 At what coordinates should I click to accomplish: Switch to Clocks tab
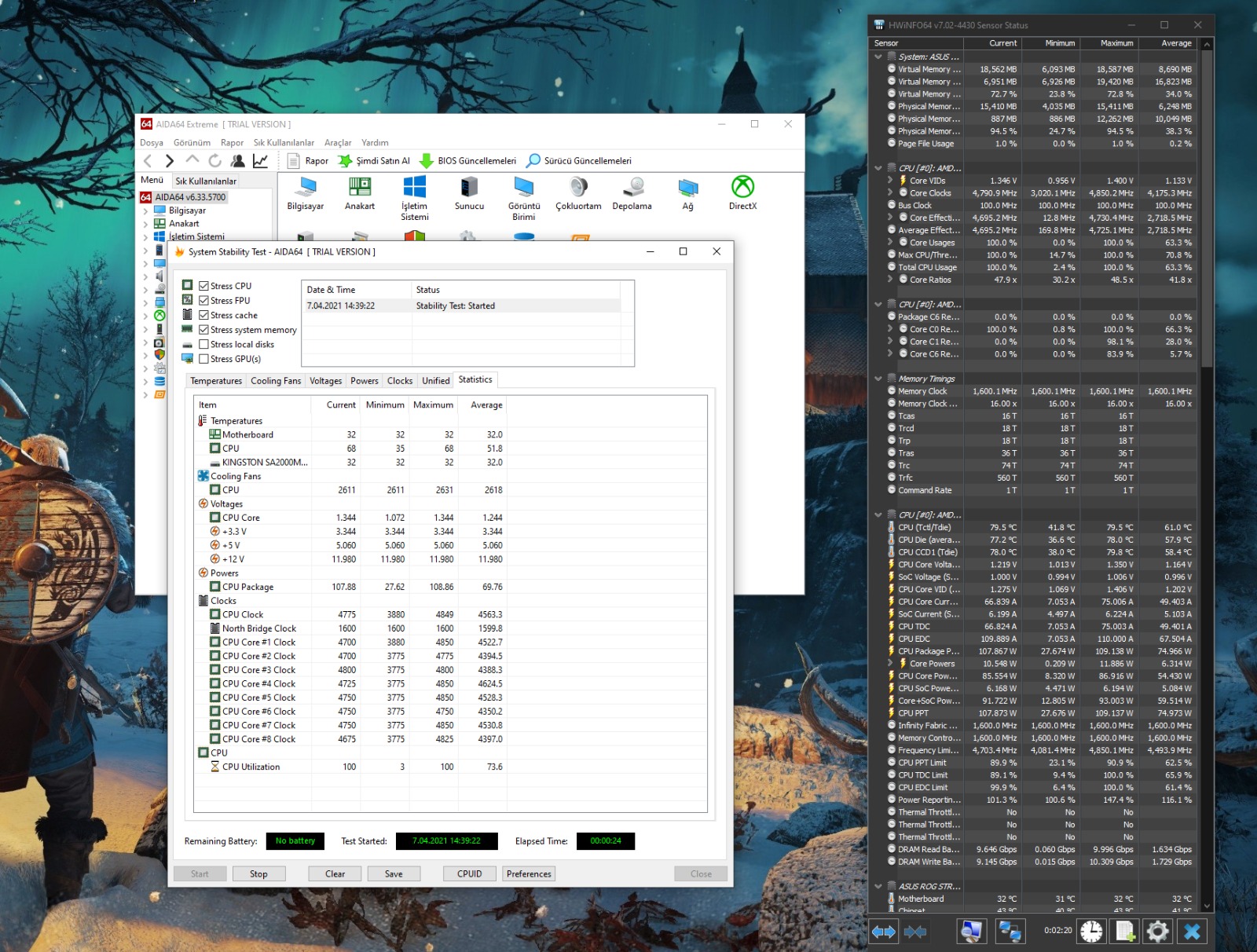point(400,381)
